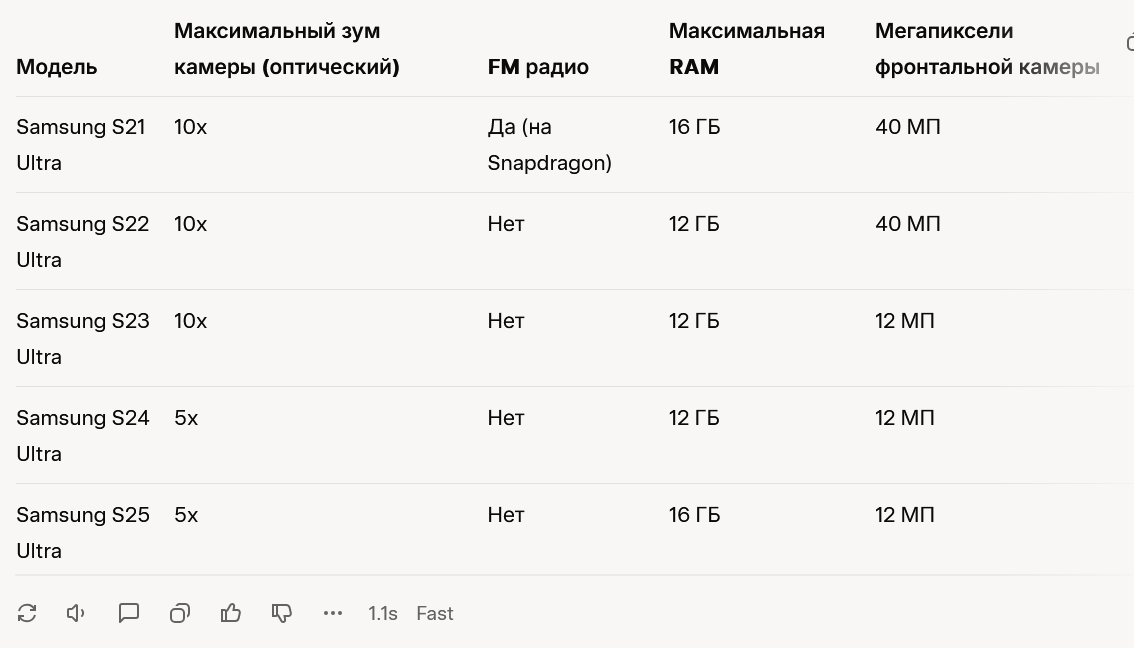Click the Fast model label
Screen dimensions: 1134x648
tap(435, 613)
